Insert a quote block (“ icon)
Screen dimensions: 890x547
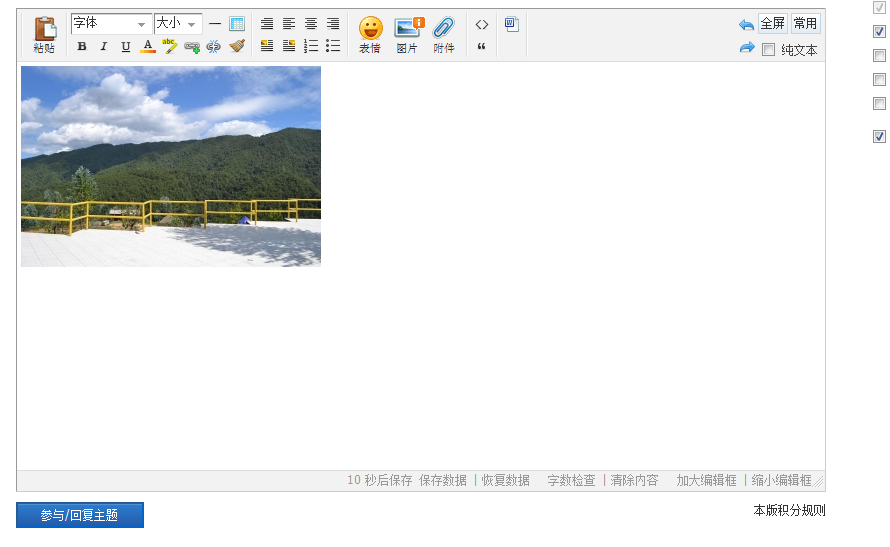click(481, 47)
